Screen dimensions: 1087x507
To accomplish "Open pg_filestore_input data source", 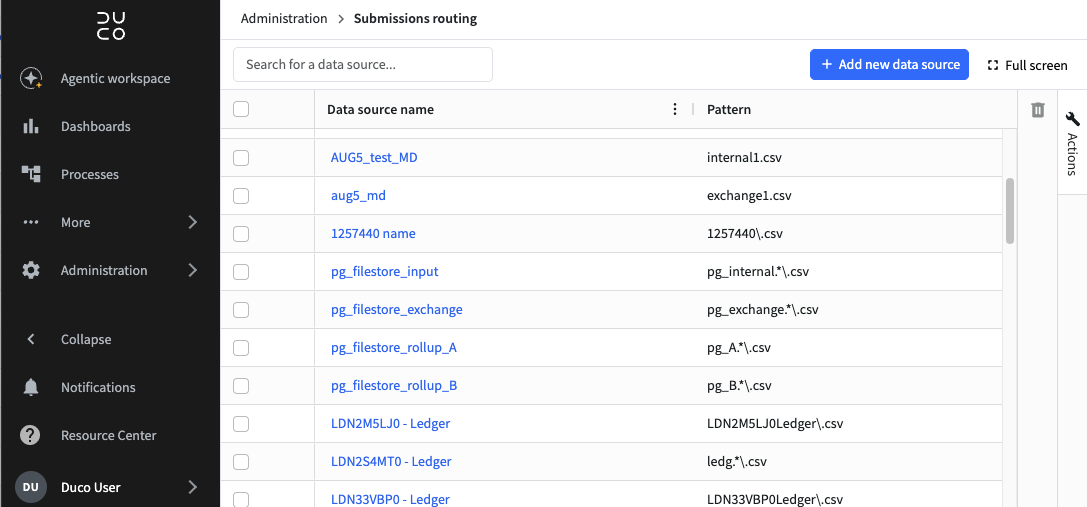I will point(385,272).
